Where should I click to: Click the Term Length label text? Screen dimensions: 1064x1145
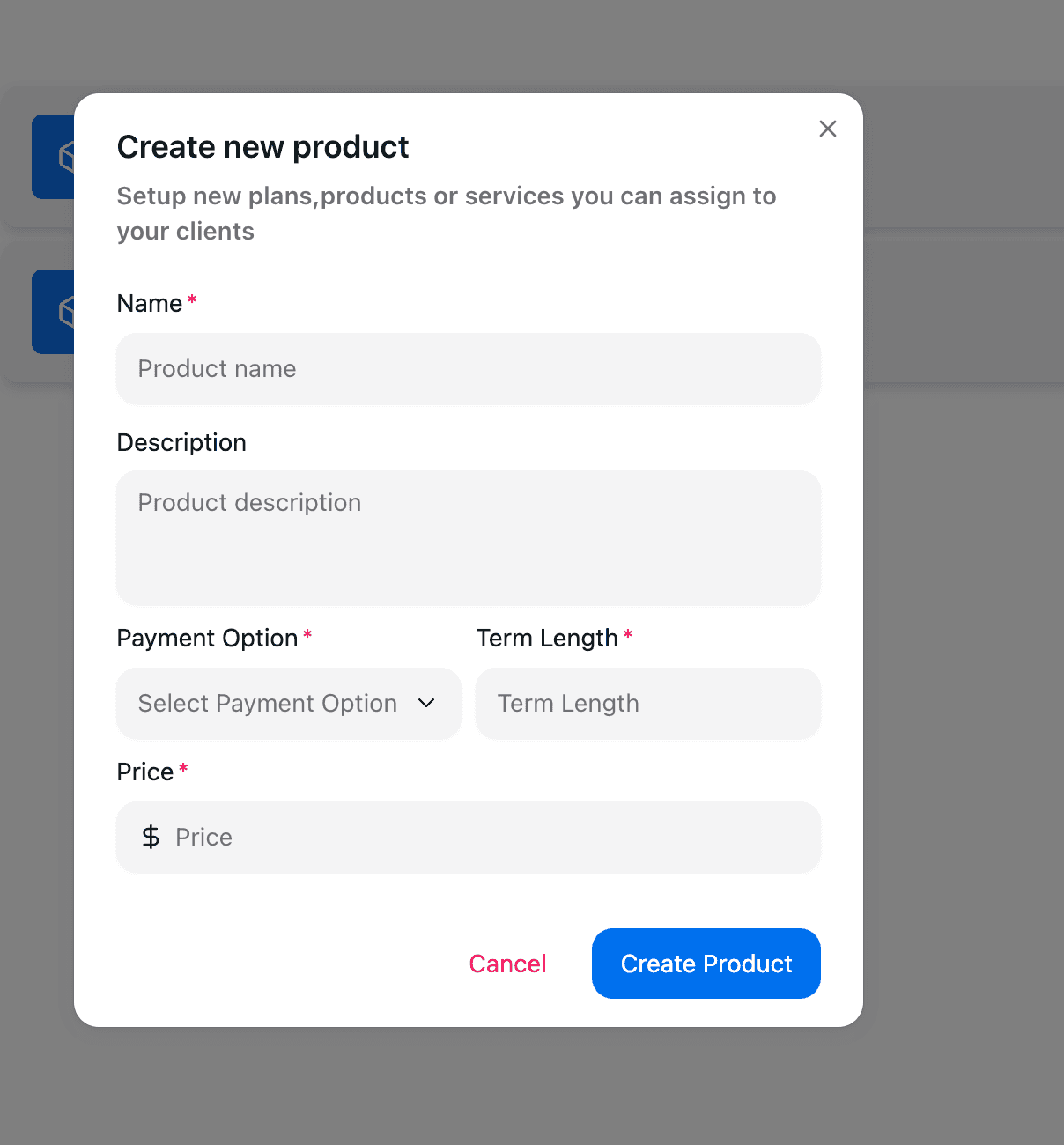547,638
